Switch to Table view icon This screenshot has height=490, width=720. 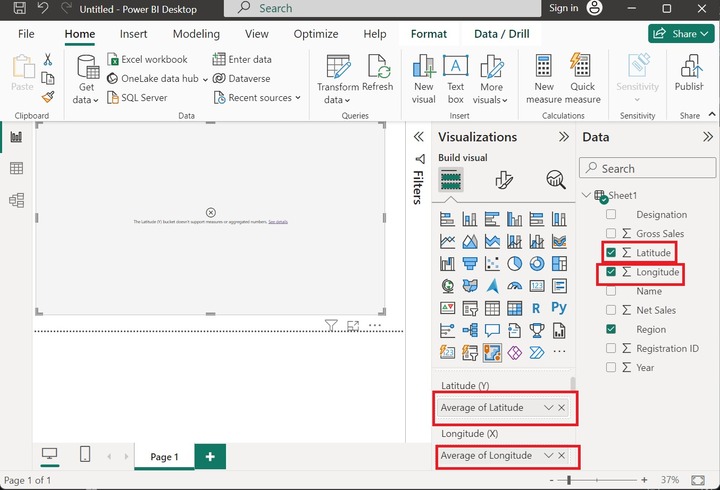(16, 168)
